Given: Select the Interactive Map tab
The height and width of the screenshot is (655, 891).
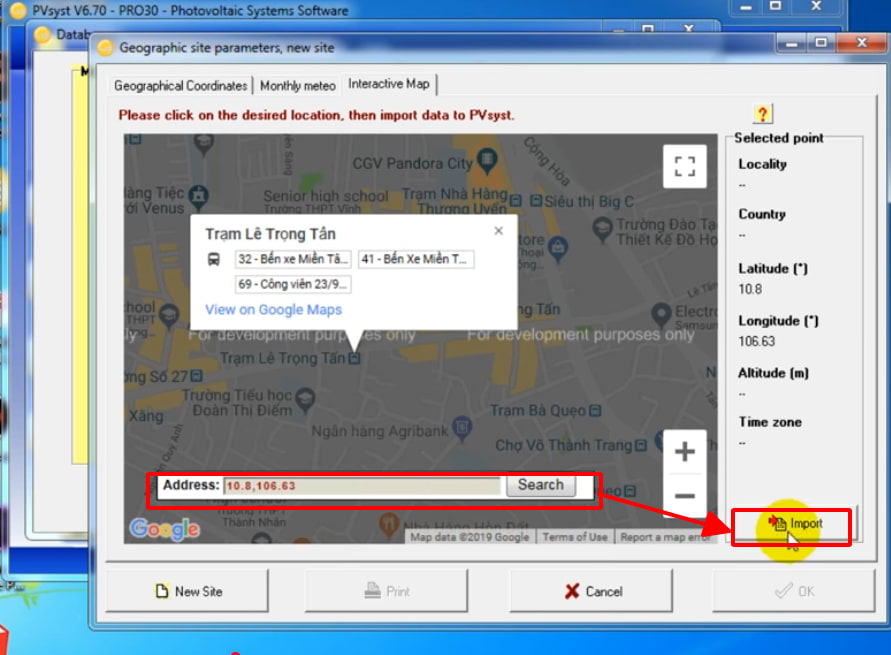Looking at the screenshot, I should click(389, 84).
